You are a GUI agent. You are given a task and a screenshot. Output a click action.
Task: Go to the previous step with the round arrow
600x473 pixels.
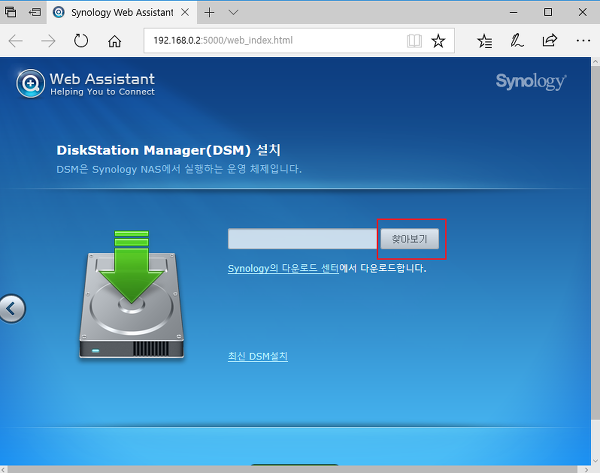11,308
